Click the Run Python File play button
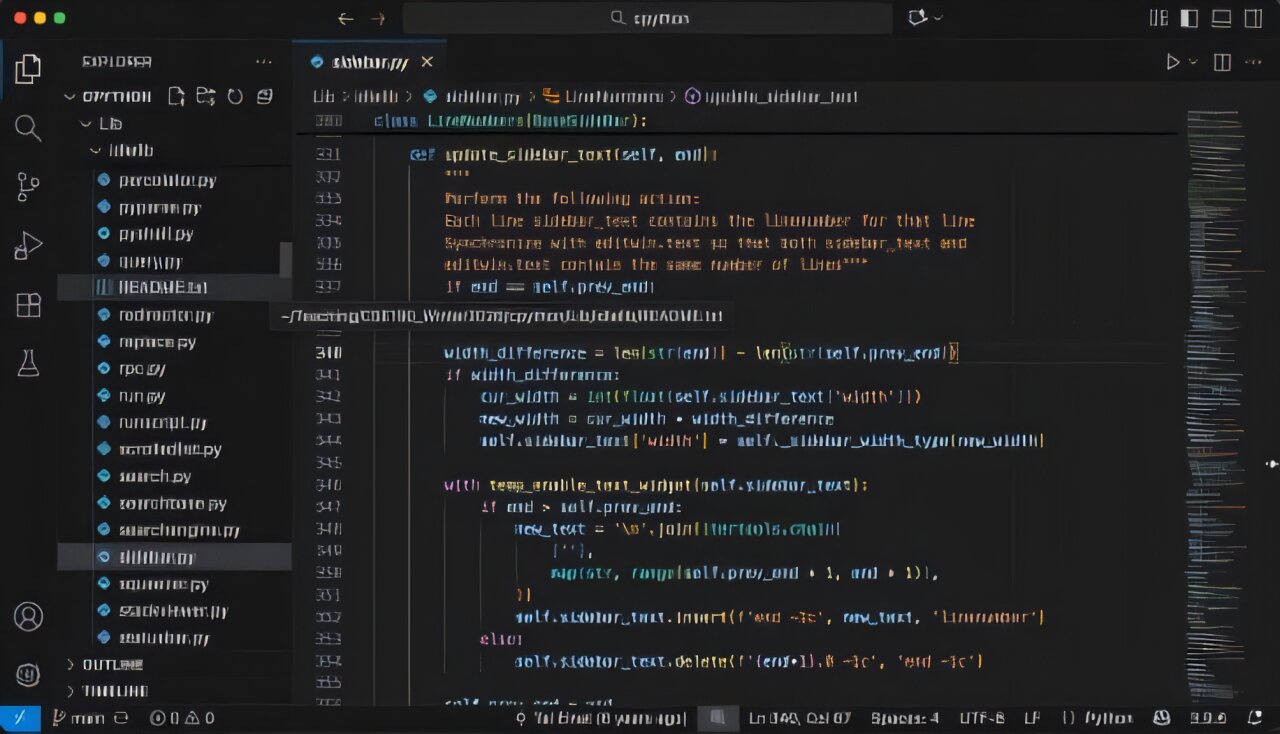The image size is (1280, 734). click(1173, 61)
